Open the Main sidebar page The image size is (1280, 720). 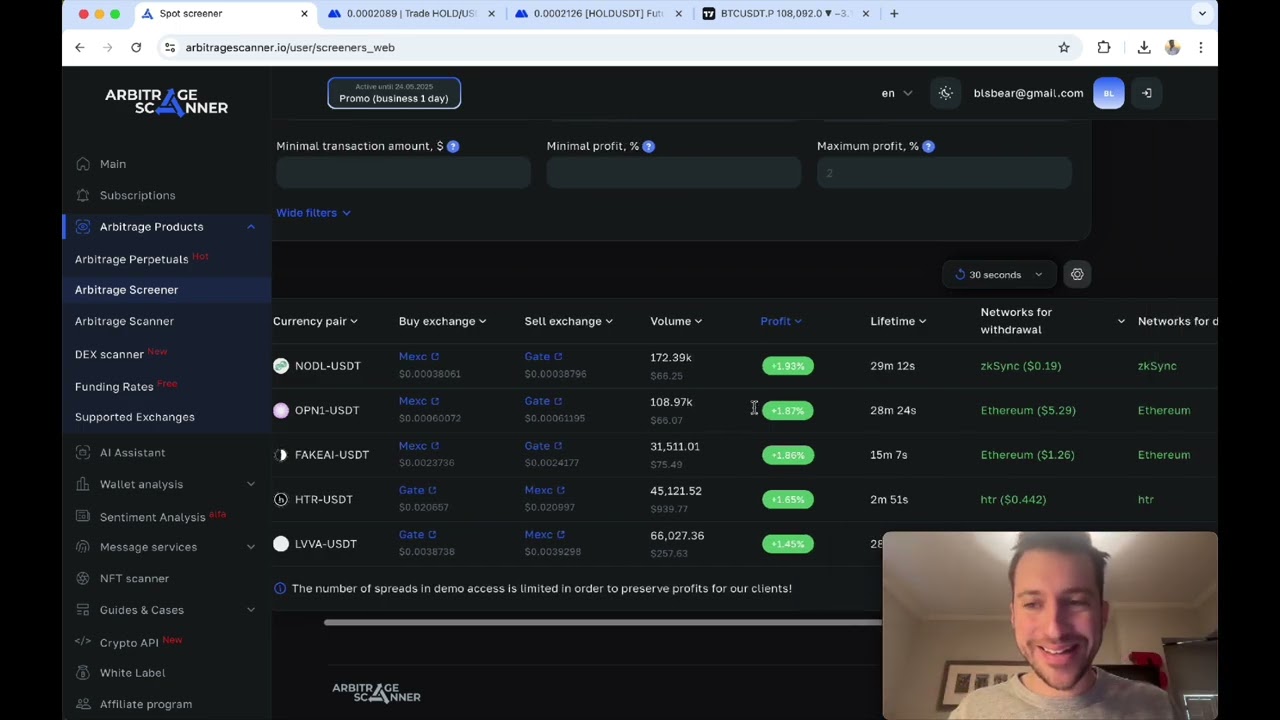click(112, 164)
